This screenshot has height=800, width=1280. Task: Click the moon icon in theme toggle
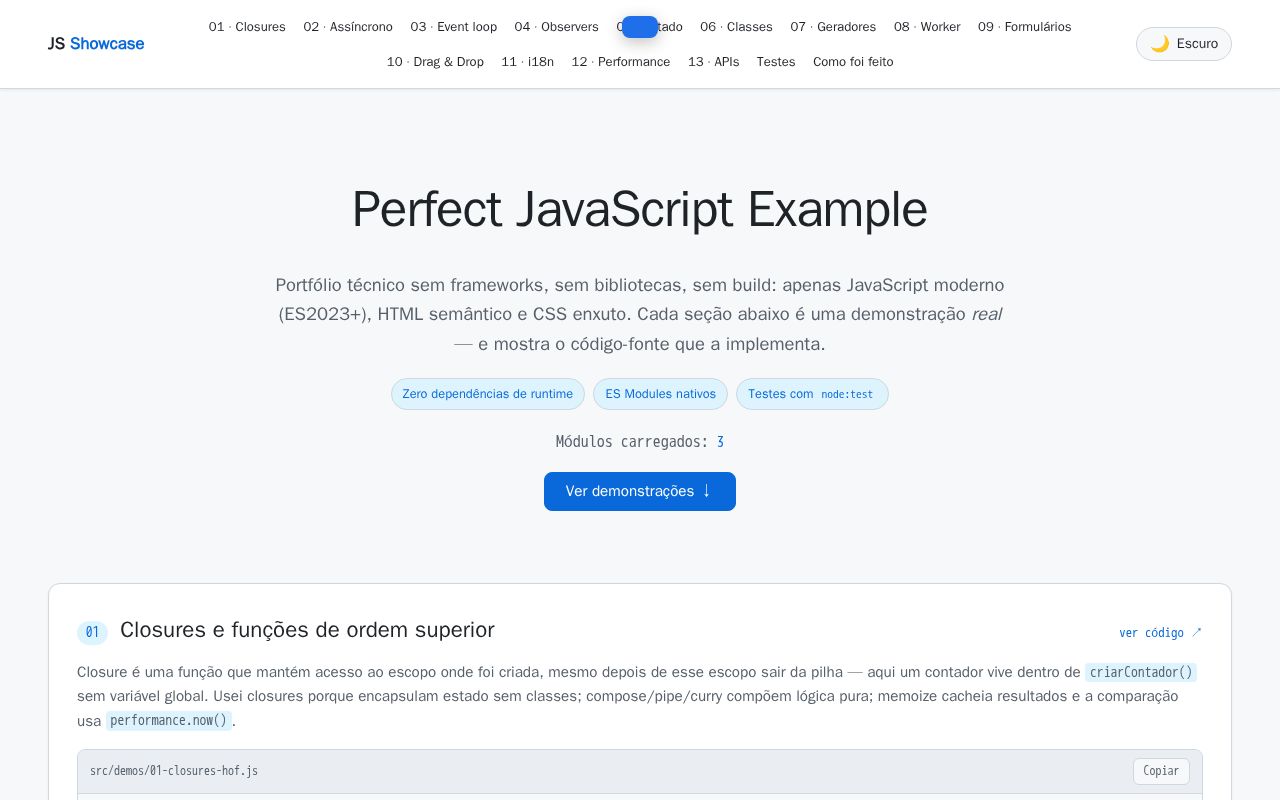click(x=1159, y=44)
